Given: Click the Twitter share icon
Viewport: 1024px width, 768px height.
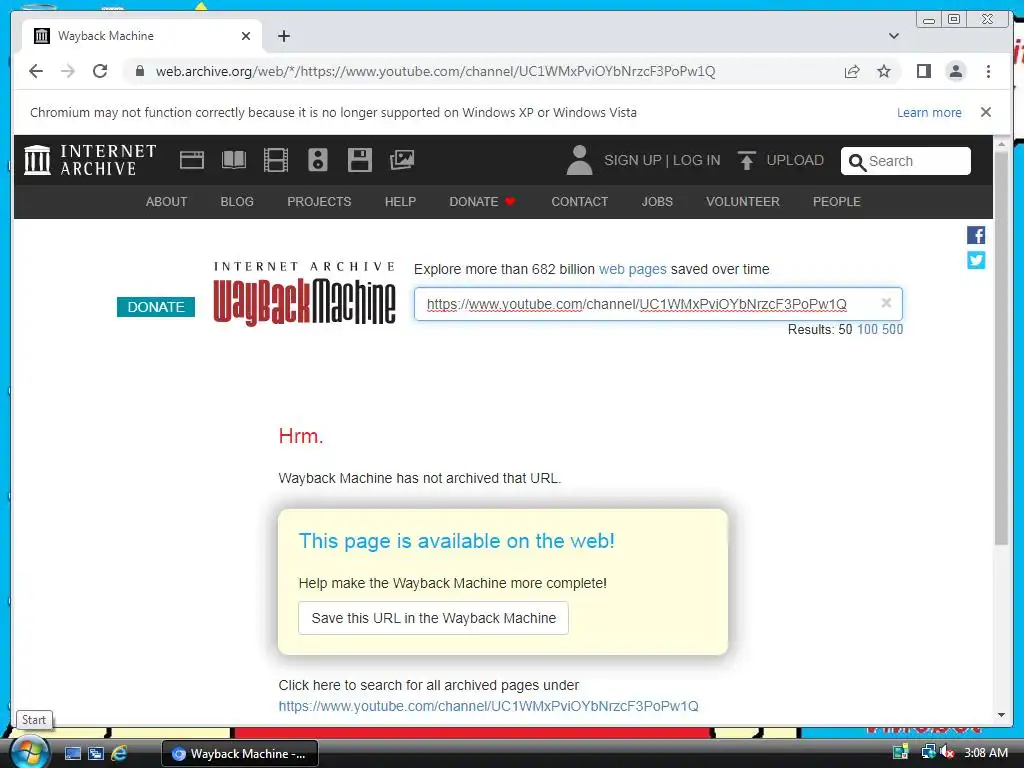Looking at the screenshot, I should [976, 261].
